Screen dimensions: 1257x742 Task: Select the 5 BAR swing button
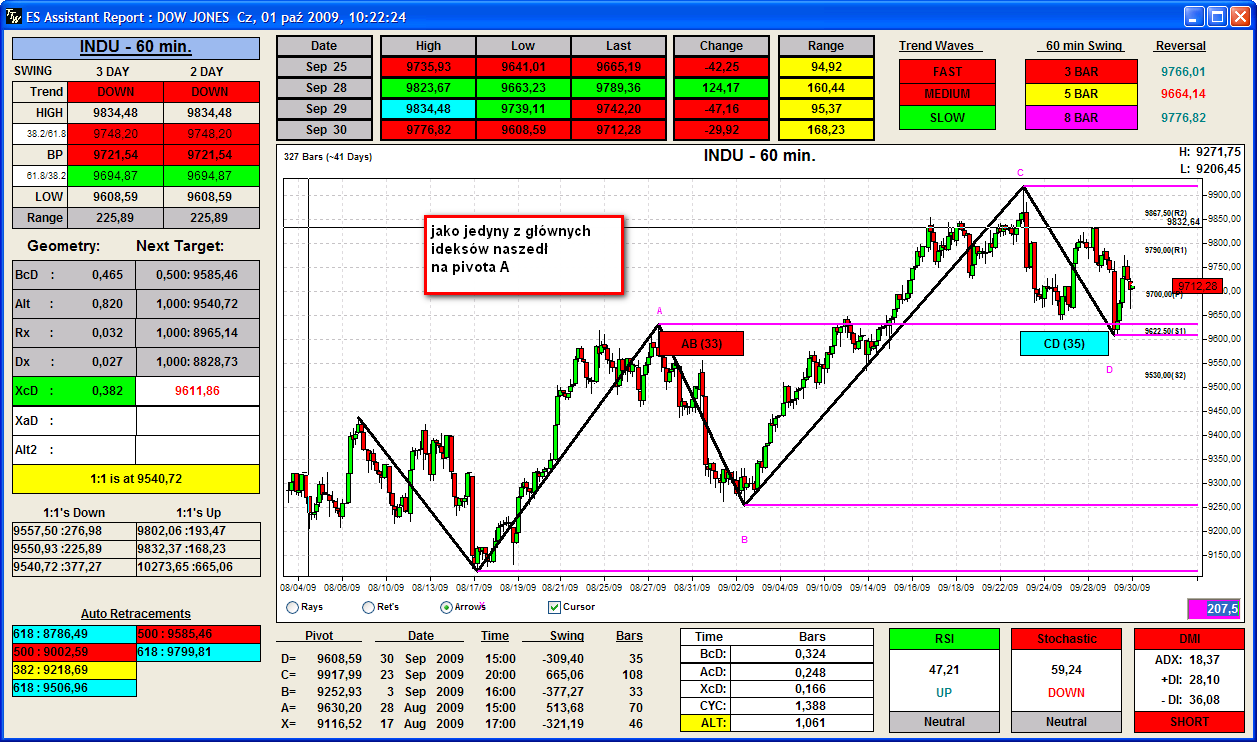pyautogui.click(x=1081, y=94)
